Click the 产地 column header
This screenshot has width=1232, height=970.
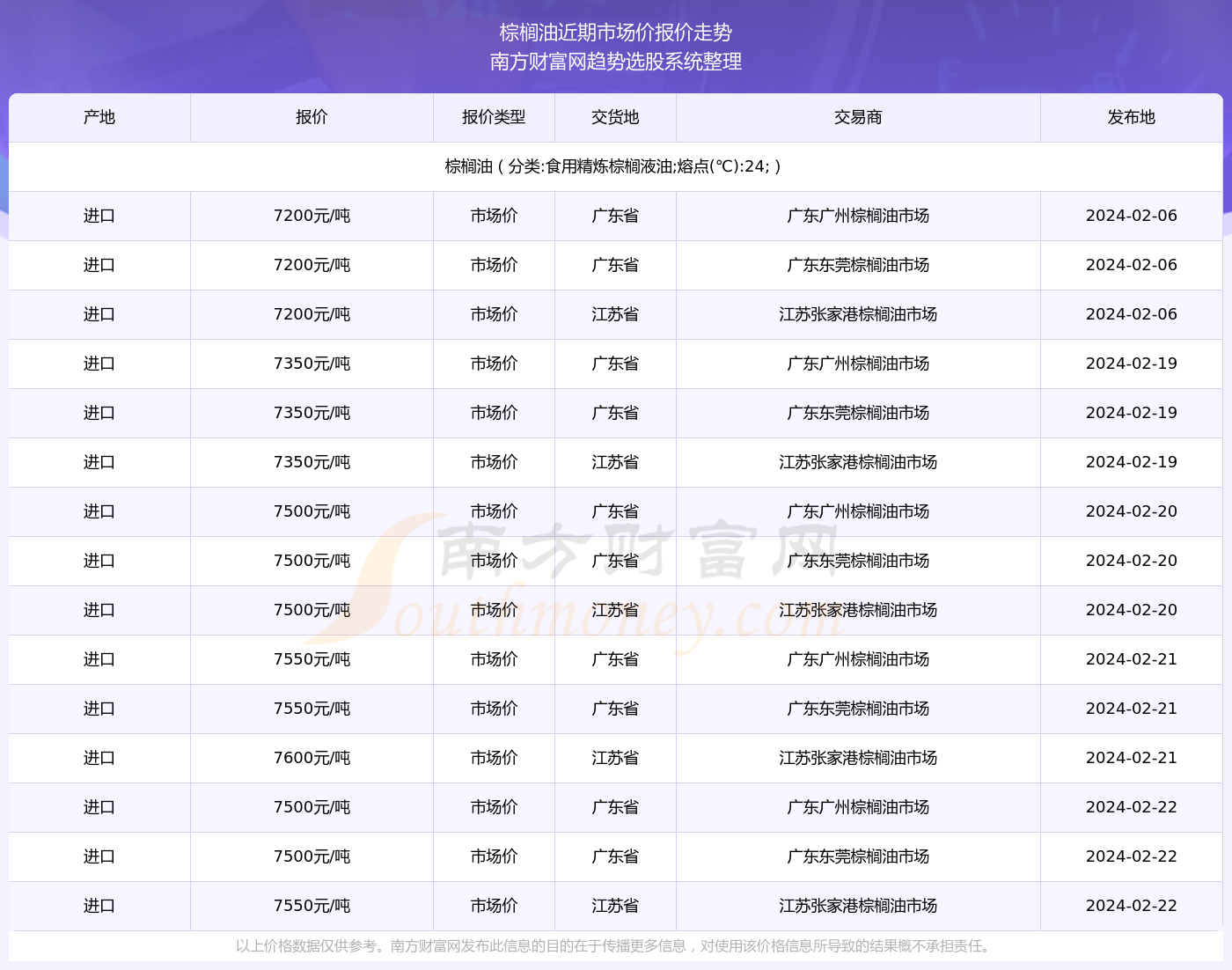coord(99,117)
